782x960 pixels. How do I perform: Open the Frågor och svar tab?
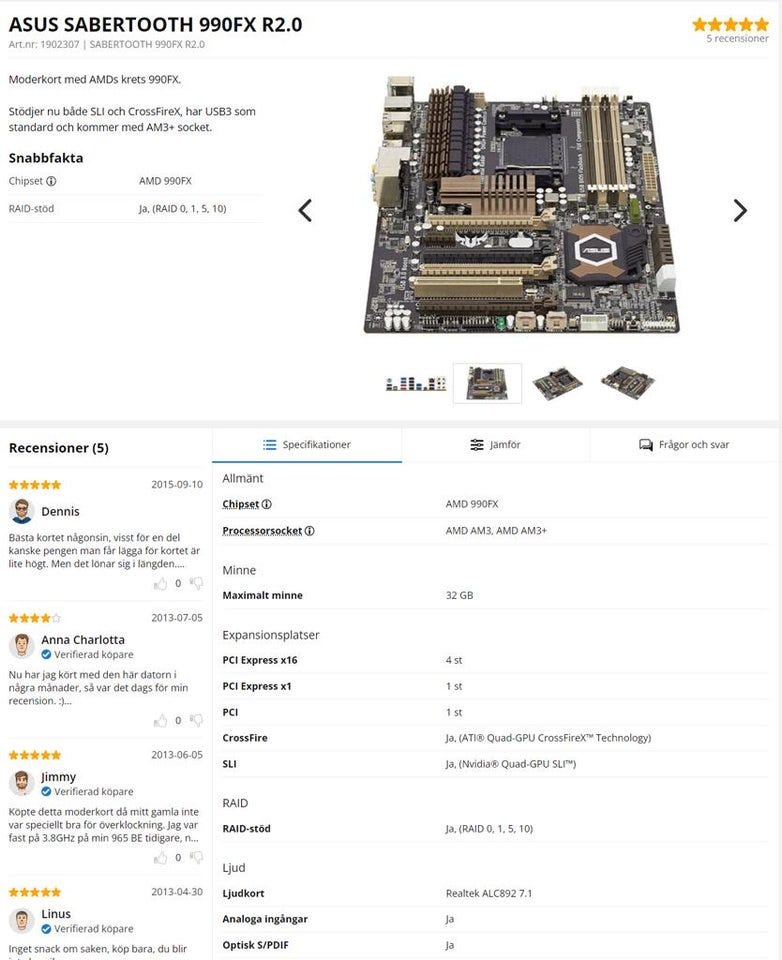(684, 445)
